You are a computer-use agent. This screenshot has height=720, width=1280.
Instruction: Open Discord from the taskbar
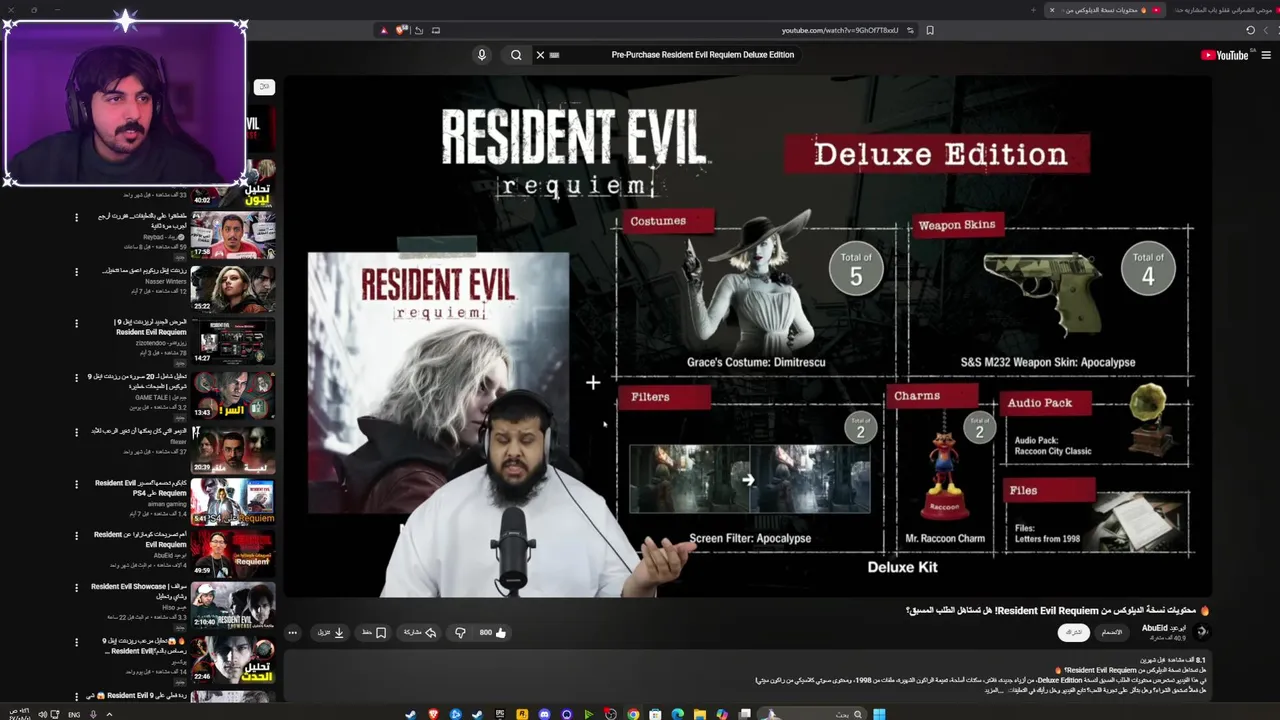click(544, 714)
